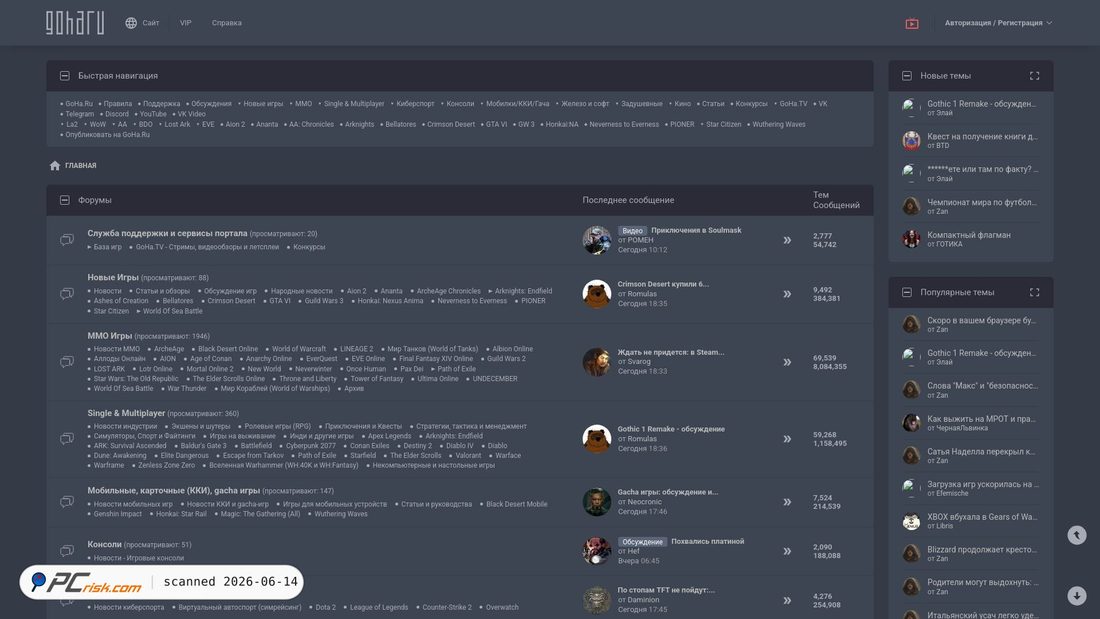The image size is (1100, 619).
Task: Open Single & Multiplayer forum title
Action: tap(126, 413)
